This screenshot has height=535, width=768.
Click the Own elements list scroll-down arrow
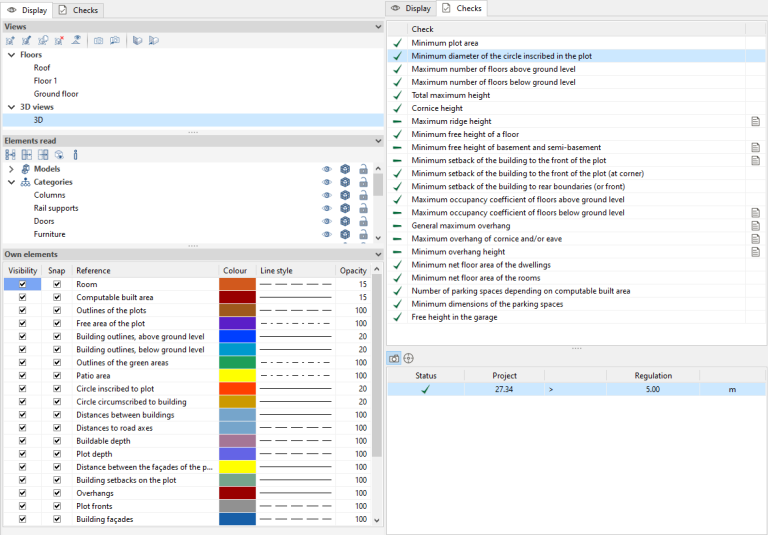(377, 520)
